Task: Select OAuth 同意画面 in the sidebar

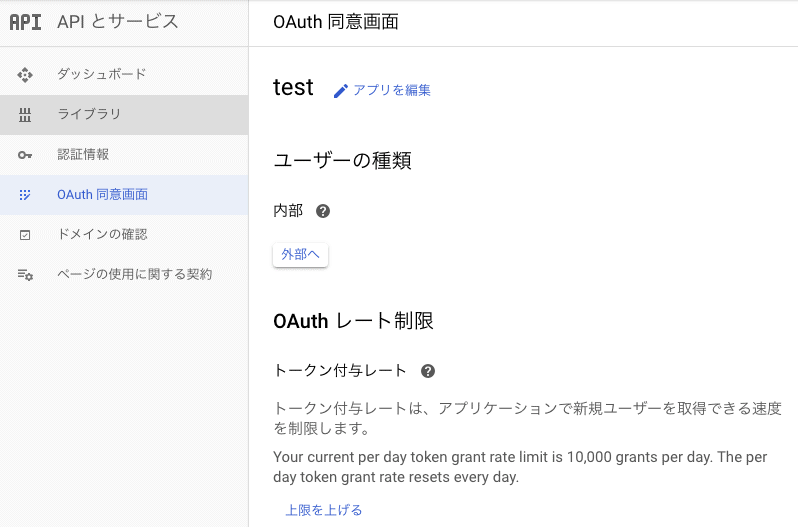Action: 102,194
